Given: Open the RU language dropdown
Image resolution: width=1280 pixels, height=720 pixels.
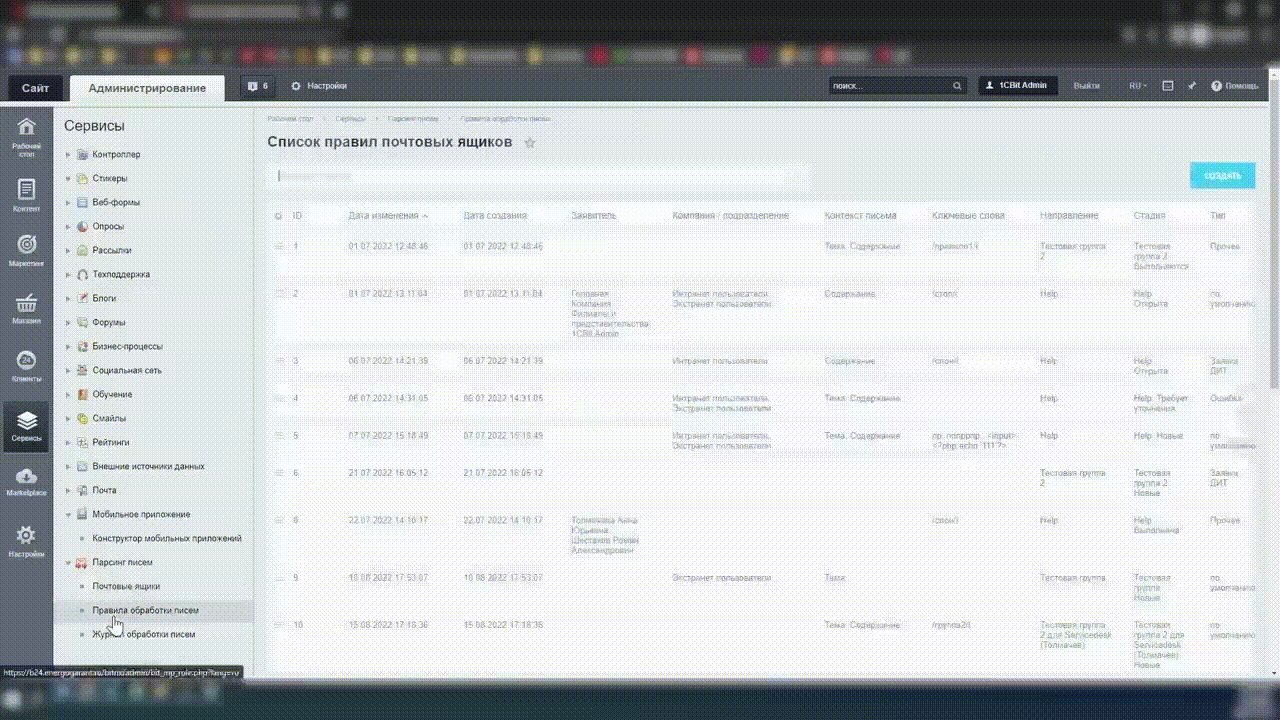Looking at the screenshot, I should (x=1138, y=86).
